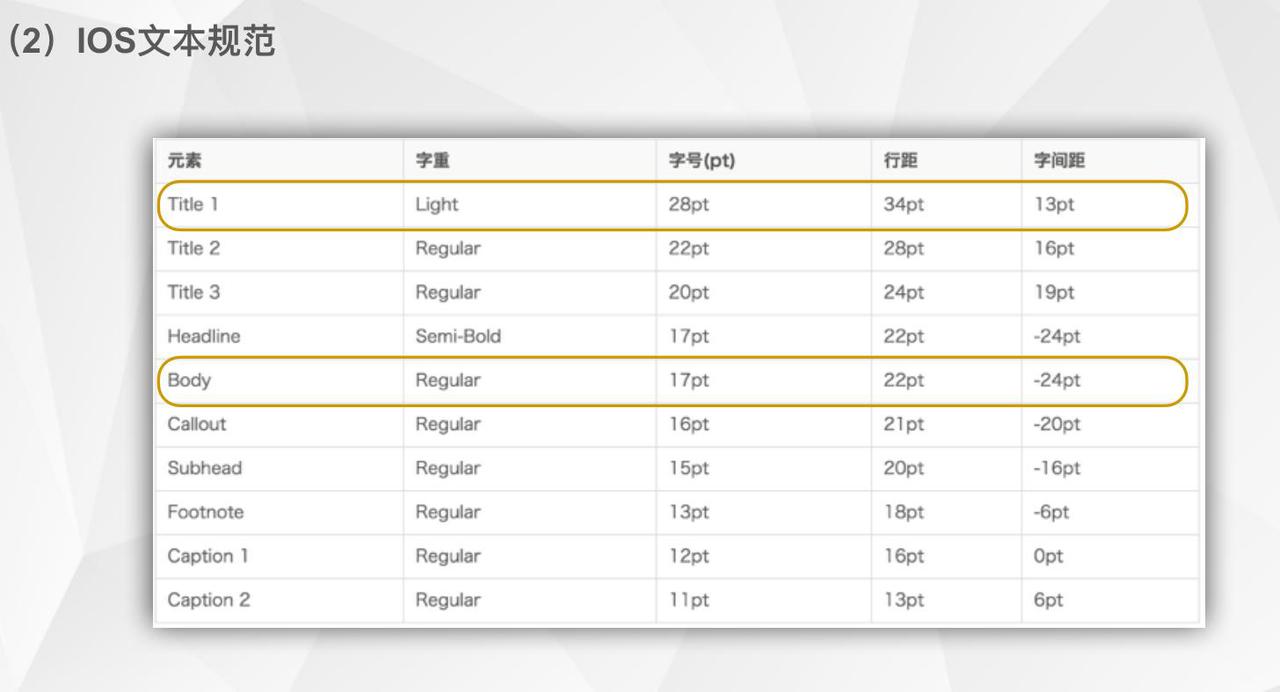Image resolution: width=1280 pixels, height=692 pixels.
Task: Click the "Headline" element cell
Action: [x=204, y=337]
